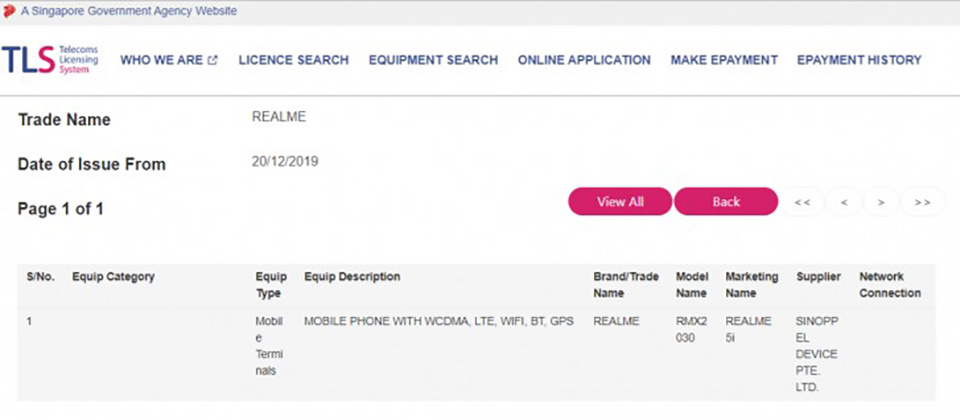
Task: Open the EPAYMENT HISTORY menu item
Action: coord(859,60)
